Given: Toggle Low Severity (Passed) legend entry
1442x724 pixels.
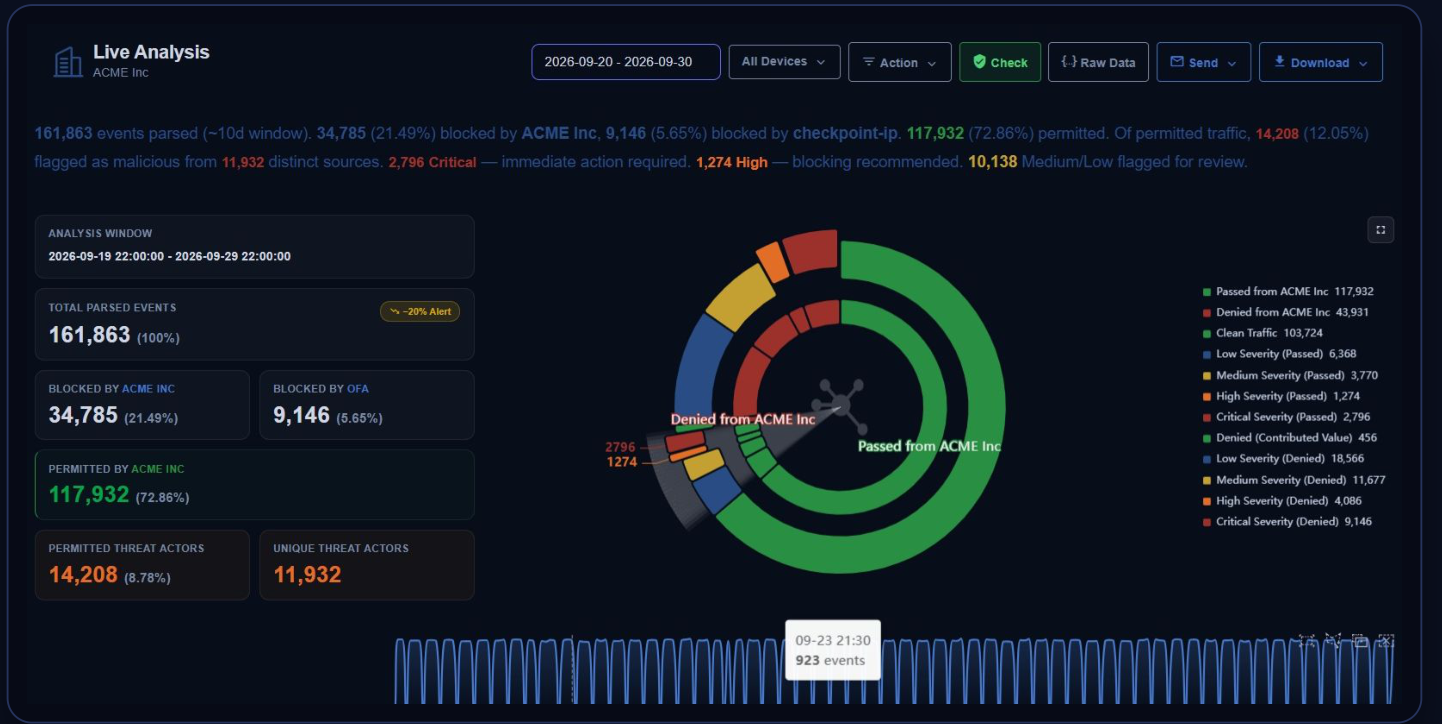Looking at the screenshot, I should [1279, 354].
